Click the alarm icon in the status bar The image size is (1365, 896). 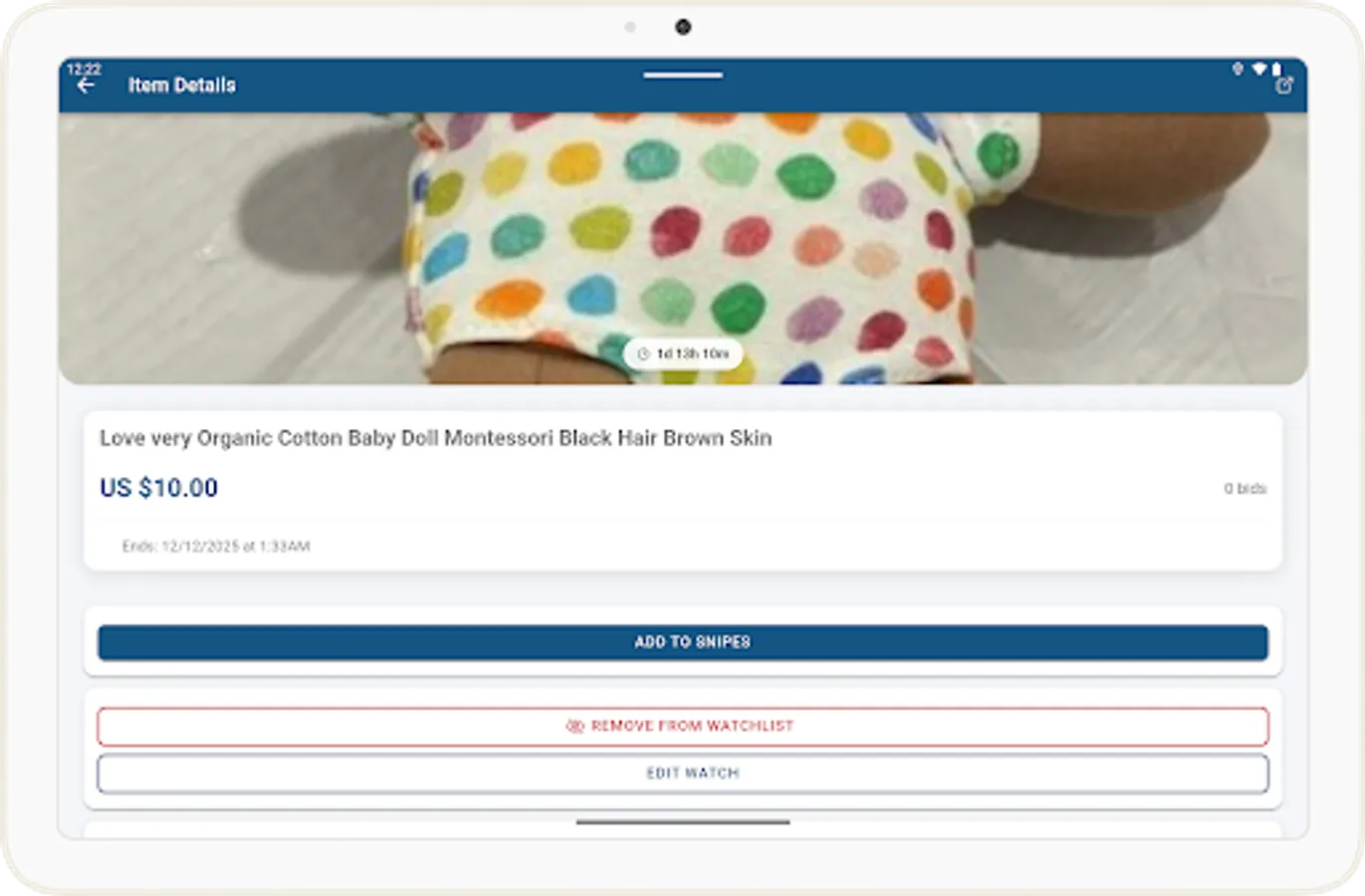tap(1238, 67)
